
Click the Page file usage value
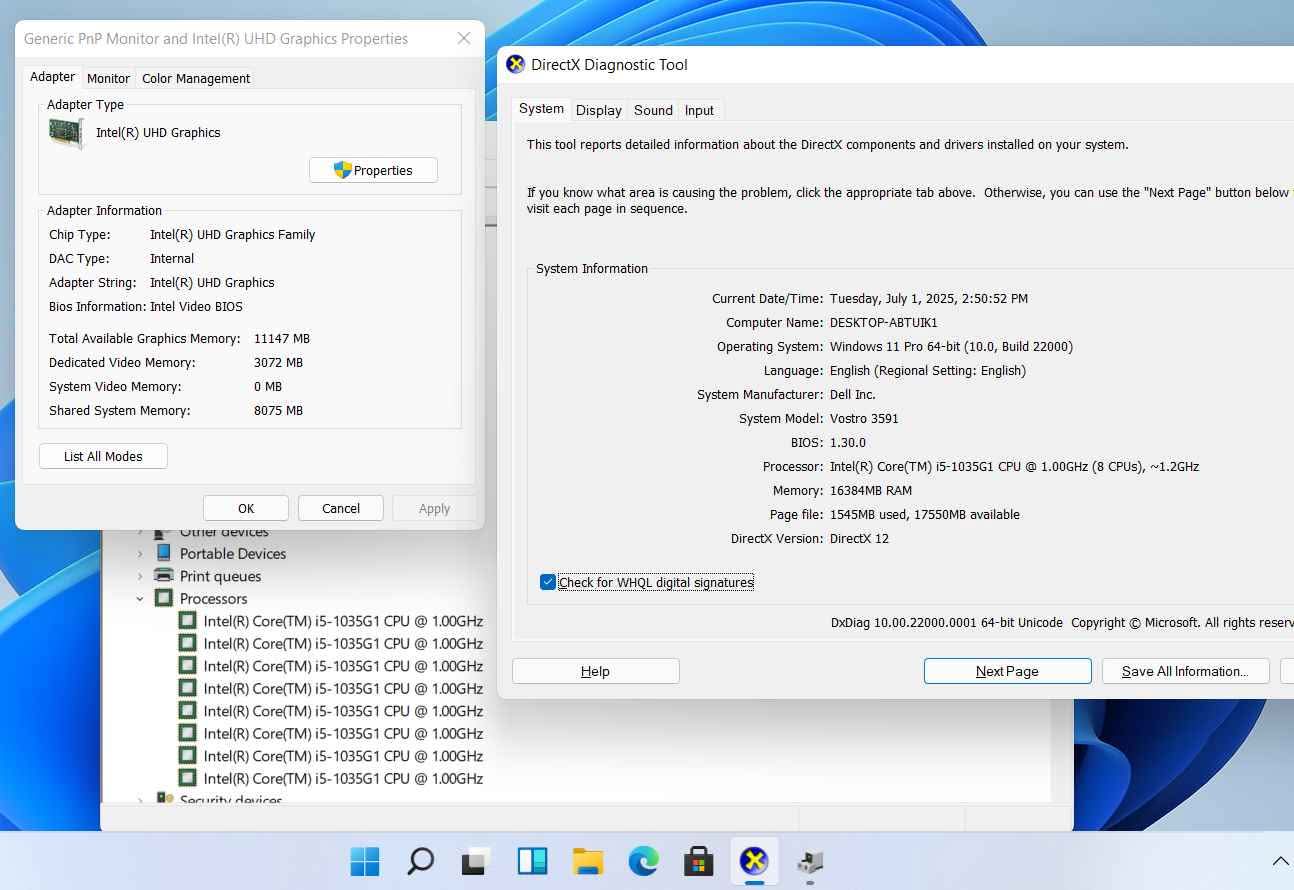pos(925,515)
